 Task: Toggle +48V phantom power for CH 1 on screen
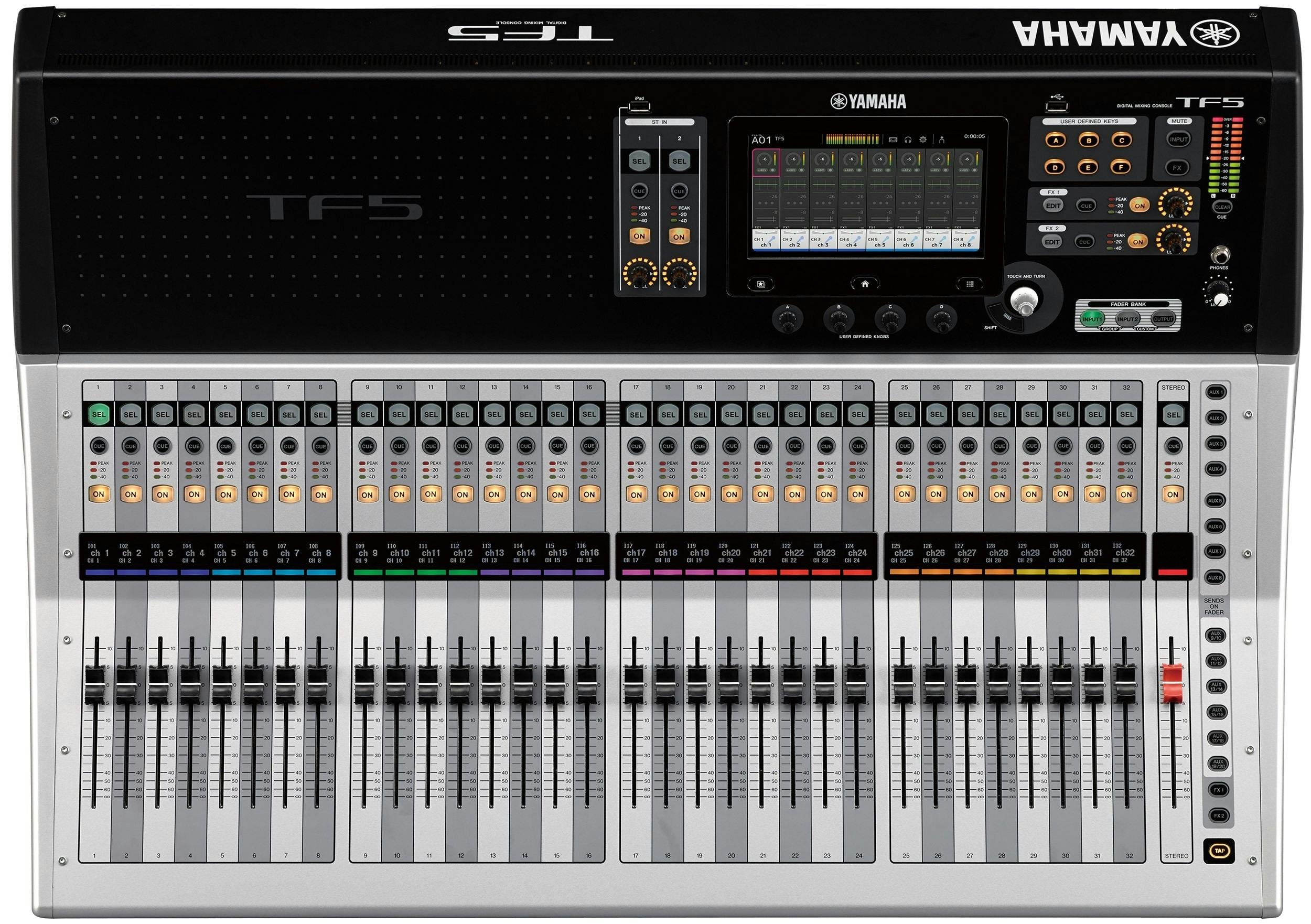(x=762, y=171)
